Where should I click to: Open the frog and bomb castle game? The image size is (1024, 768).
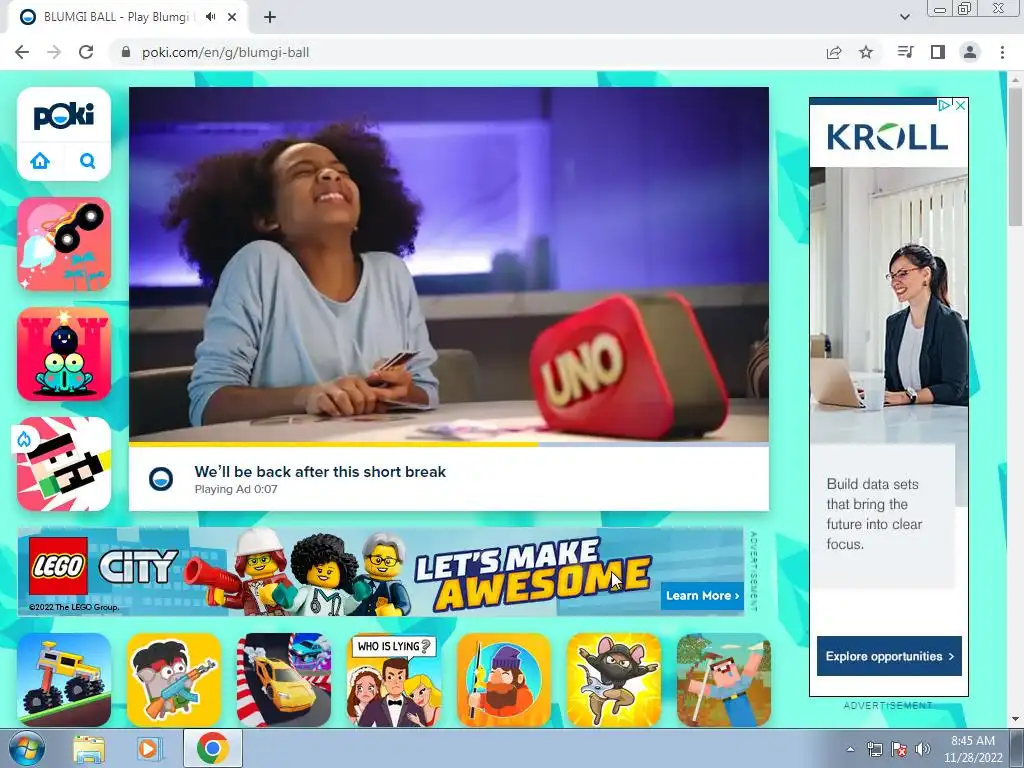coord(64,354)
